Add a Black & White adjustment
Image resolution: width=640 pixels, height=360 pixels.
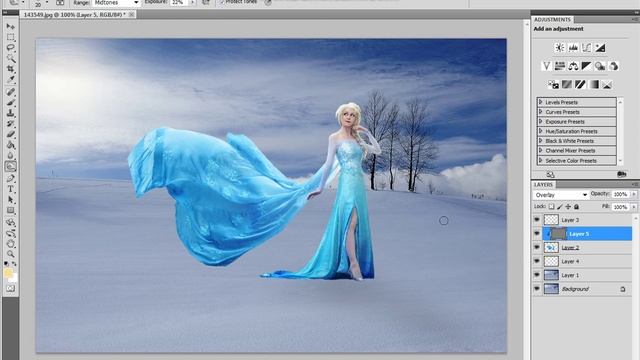(x=587, y=66)
